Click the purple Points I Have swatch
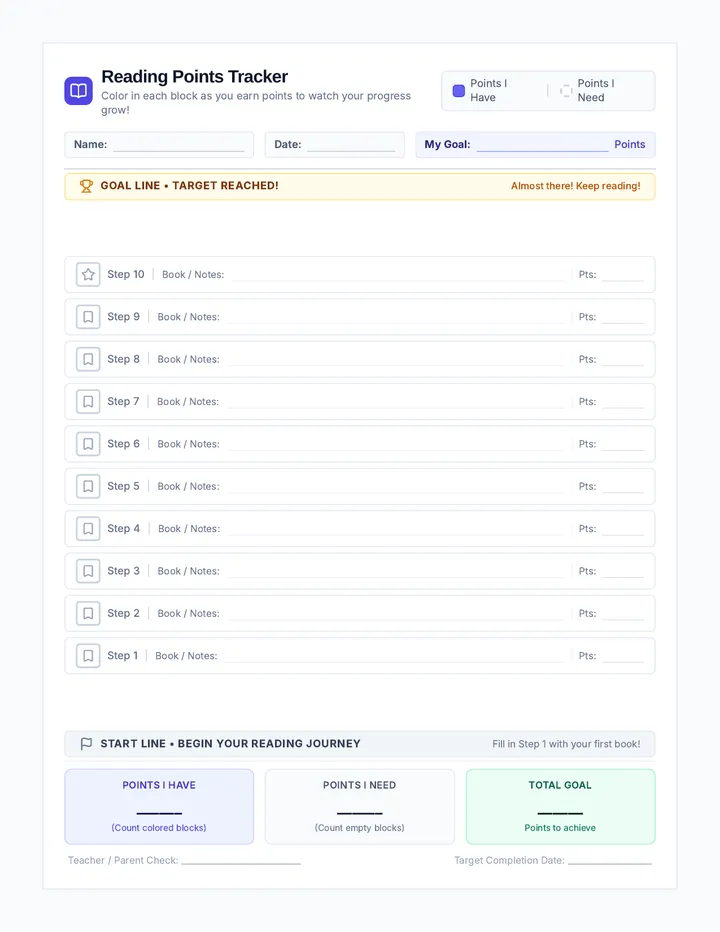The height and width of the screenshot is (932, 720). pyautogui.click(x=458, y=91)
